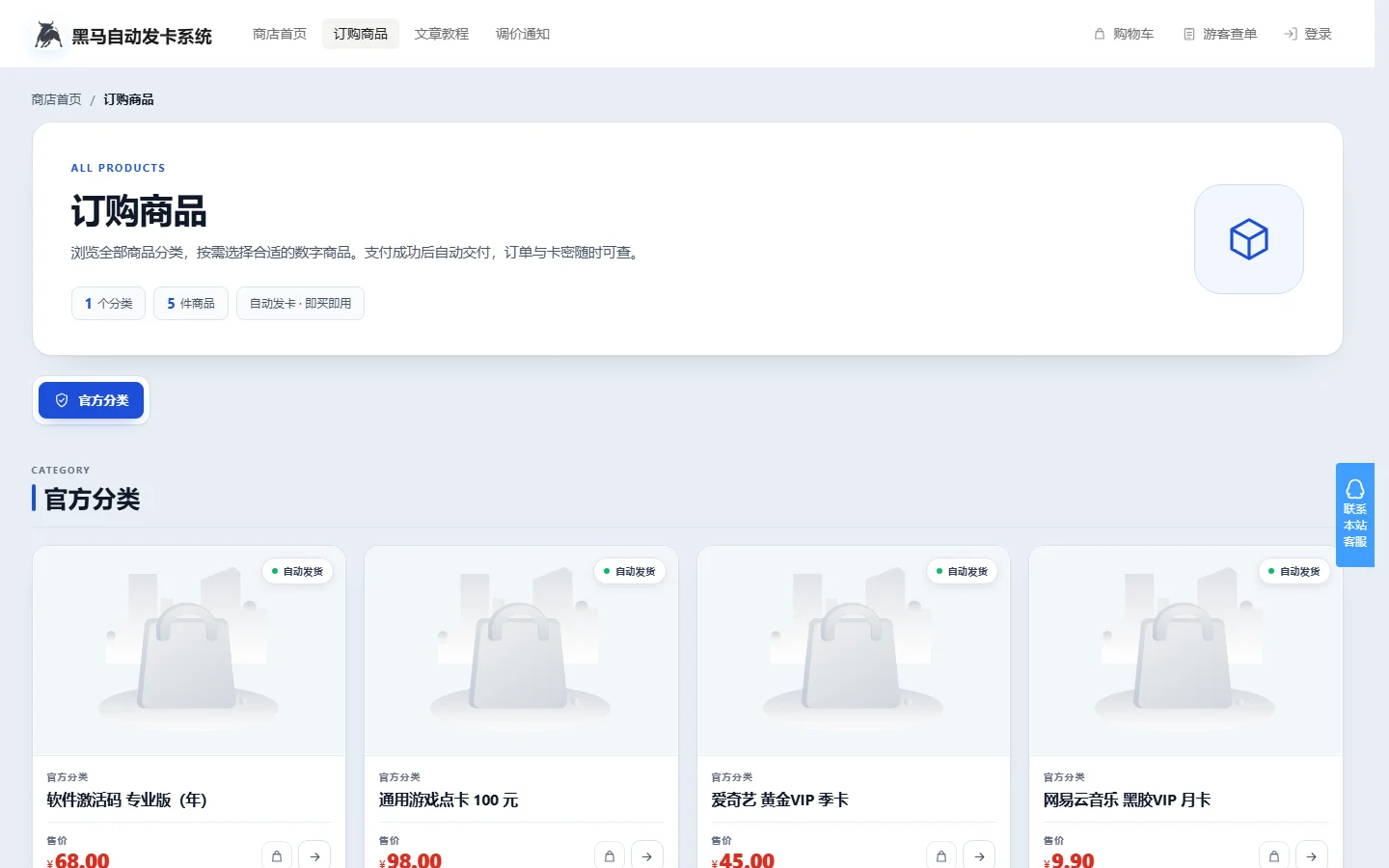Open the 购物车 shopping cart
This screenshot has width=1389, height=868.
(1124, 34)
